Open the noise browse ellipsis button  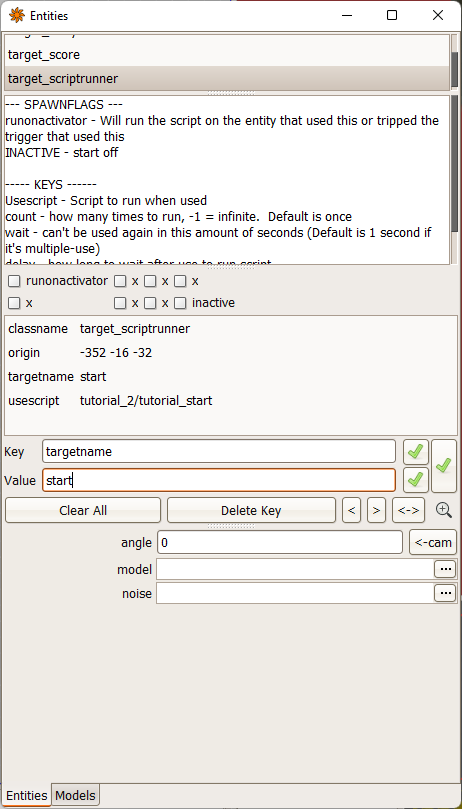(445, 593)
